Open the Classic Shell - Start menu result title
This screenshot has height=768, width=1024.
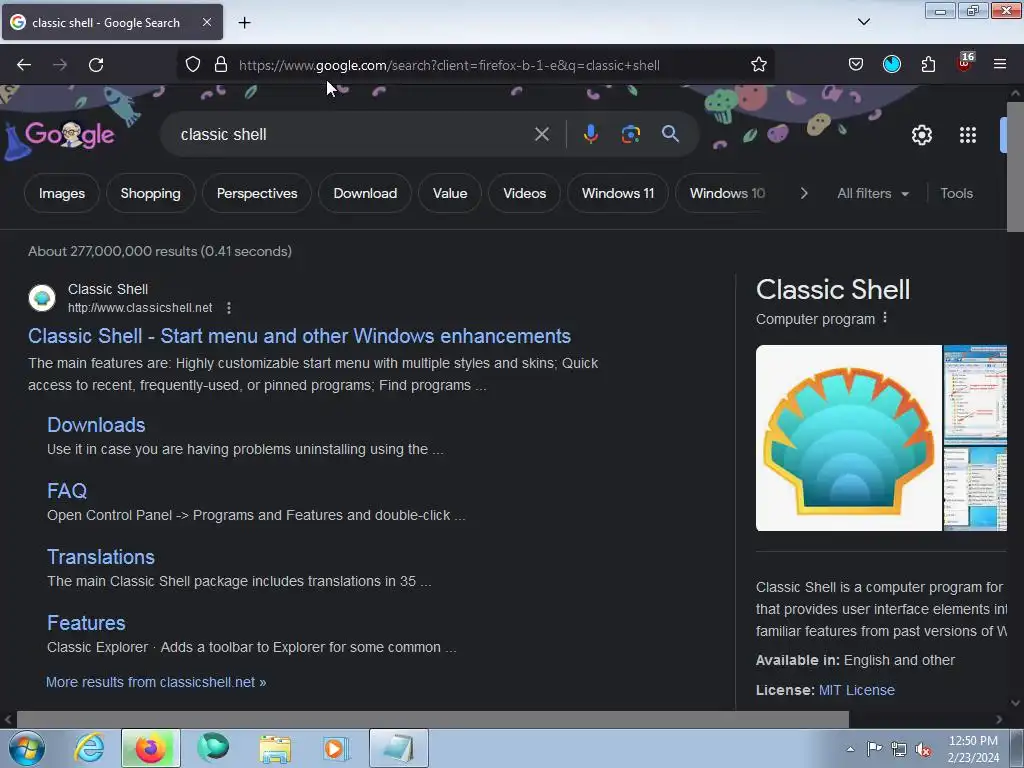click(x=299, y=336)
